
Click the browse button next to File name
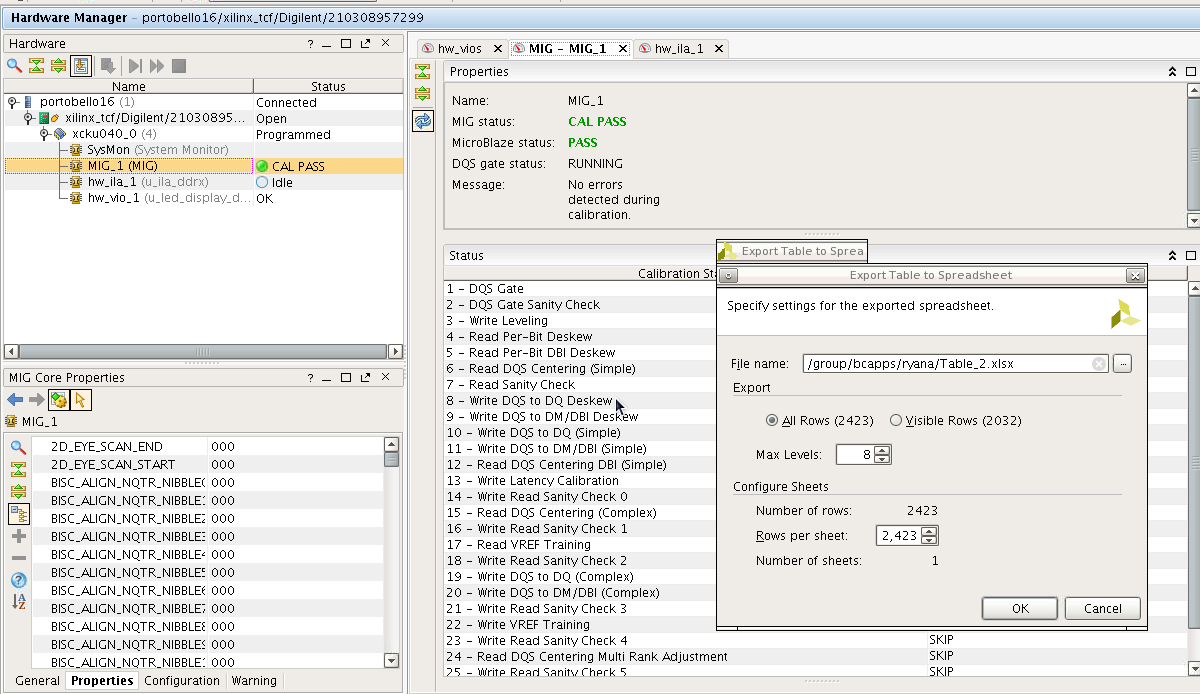pyautogui.click(x=1123, y=364)
